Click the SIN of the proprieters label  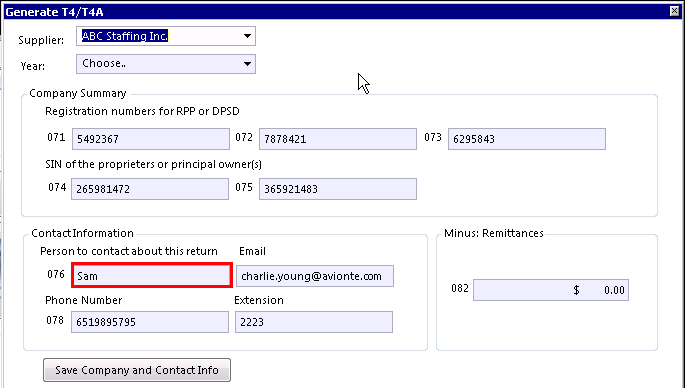coord(153,164)
